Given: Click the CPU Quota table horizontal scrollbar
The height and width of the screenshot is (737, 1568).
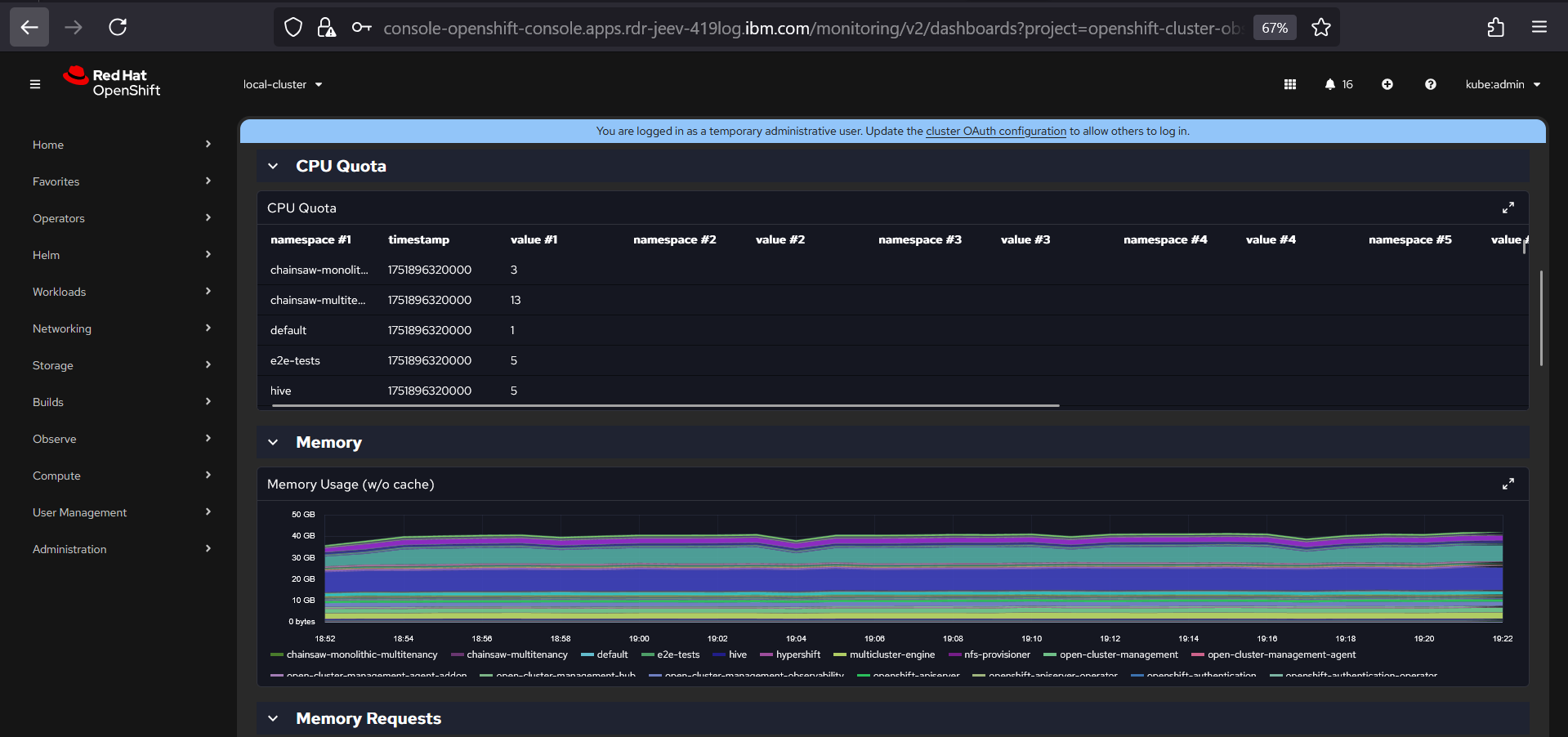Looking at the screenshot, I should (665, 405).
